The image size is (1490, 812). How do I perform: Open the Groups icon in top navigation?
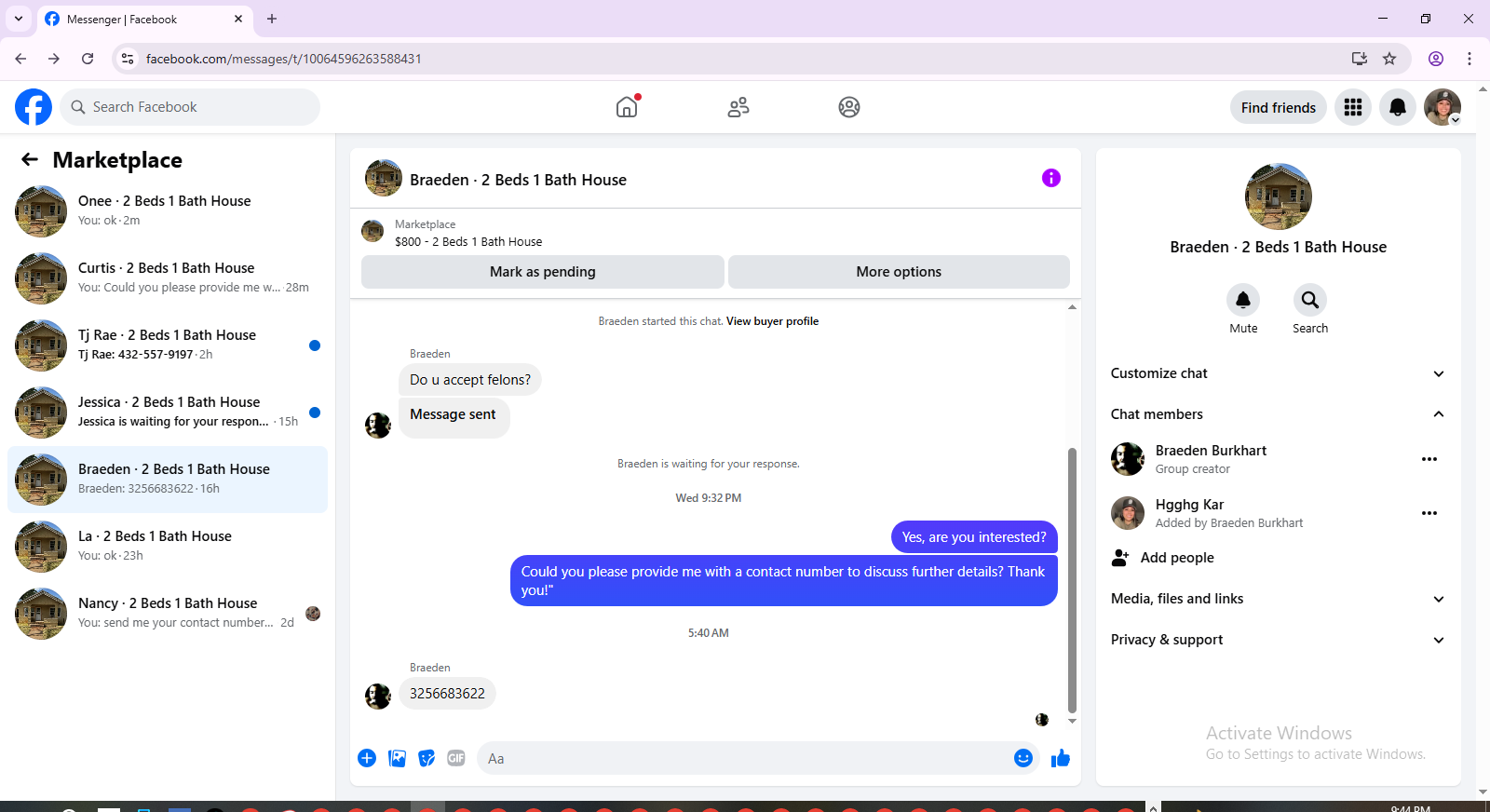pos(849,107)
